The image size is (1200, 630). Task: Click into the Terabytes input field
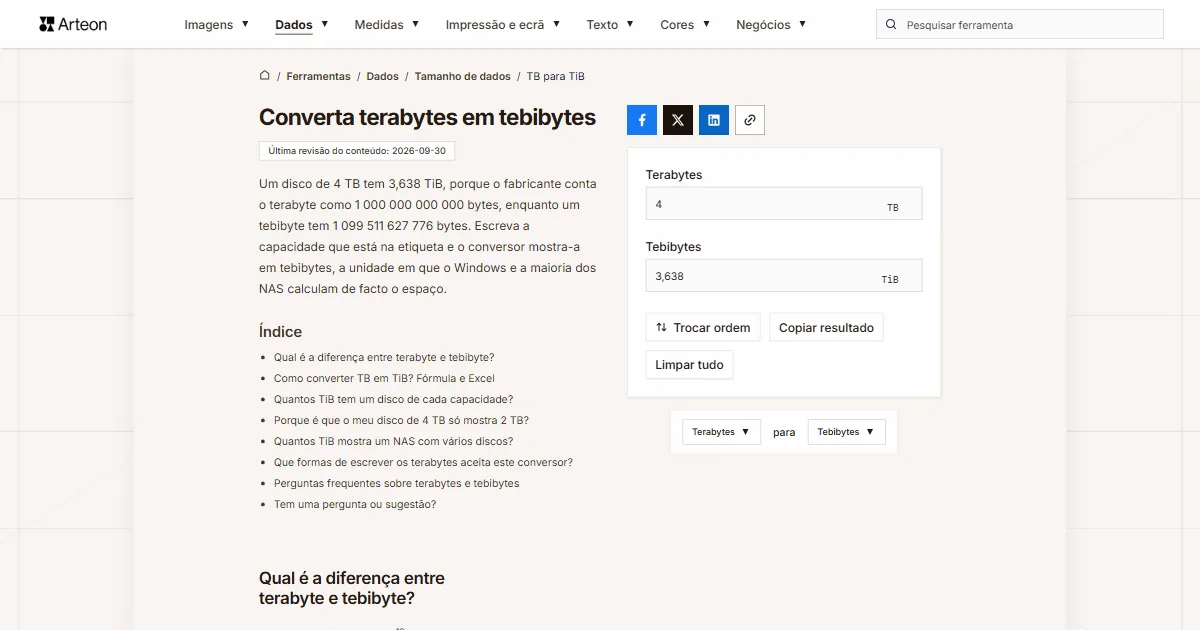click(784, 204)
